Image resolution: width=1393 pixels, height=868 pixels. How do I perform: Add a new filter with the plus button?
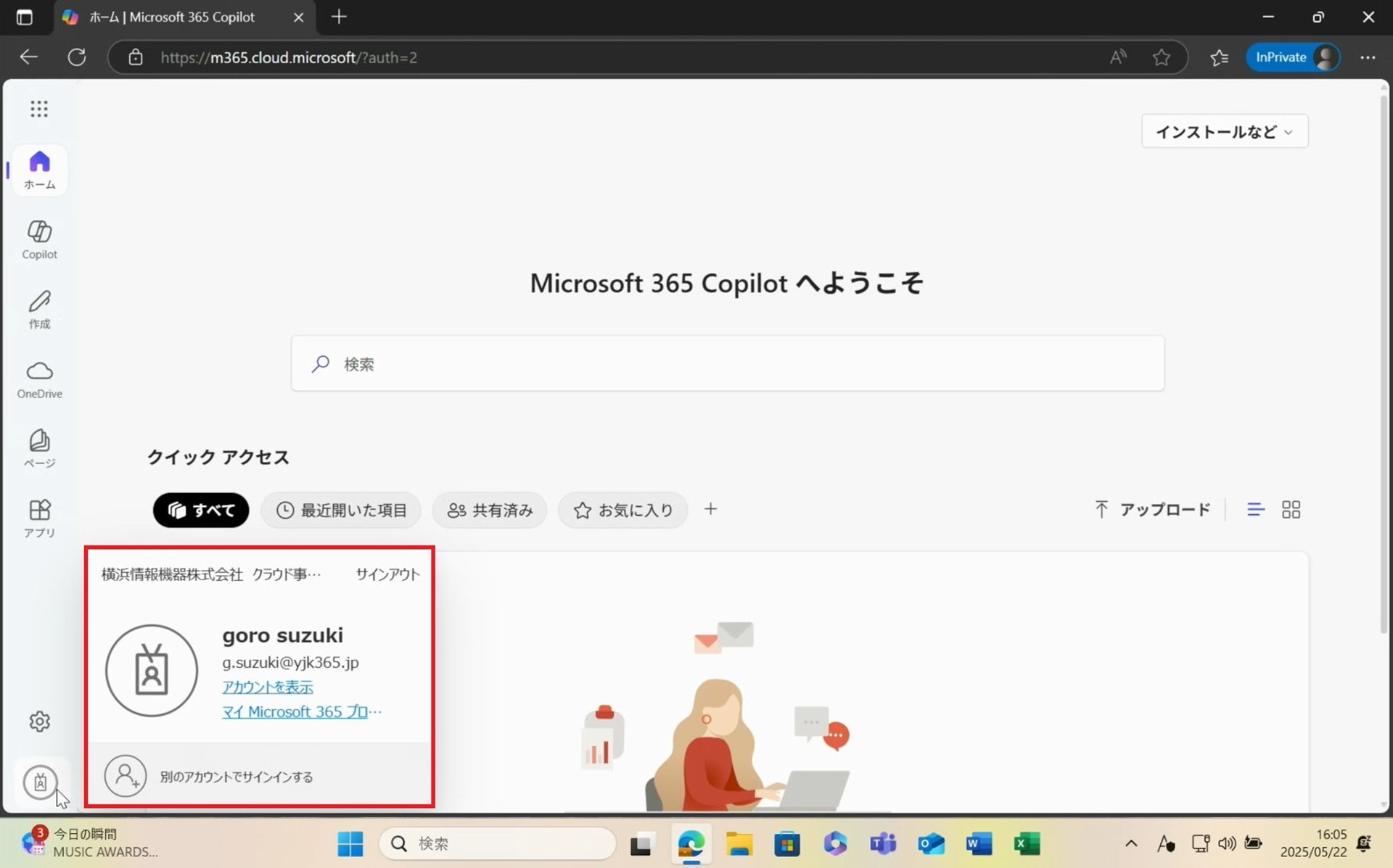point(710,509)
